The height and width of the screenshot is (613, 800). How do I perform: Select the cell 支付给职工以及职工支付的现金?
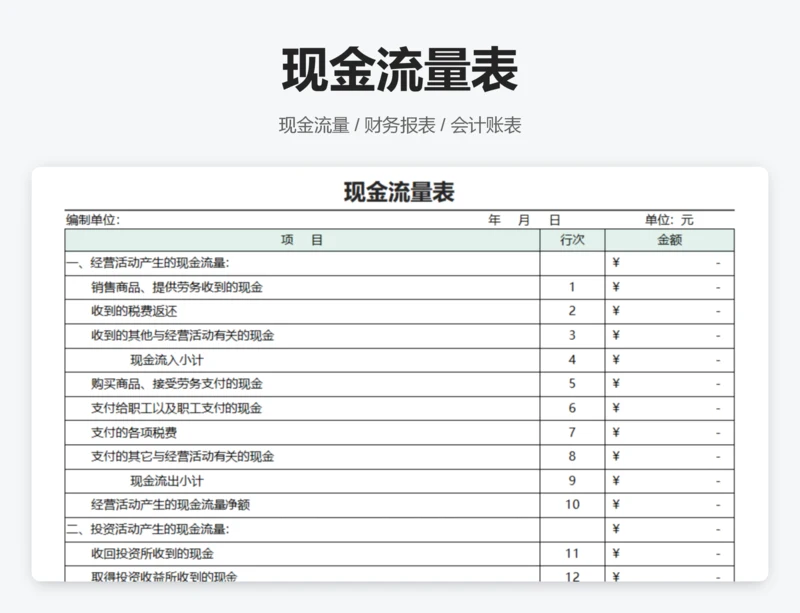click(x=302, y=408)
